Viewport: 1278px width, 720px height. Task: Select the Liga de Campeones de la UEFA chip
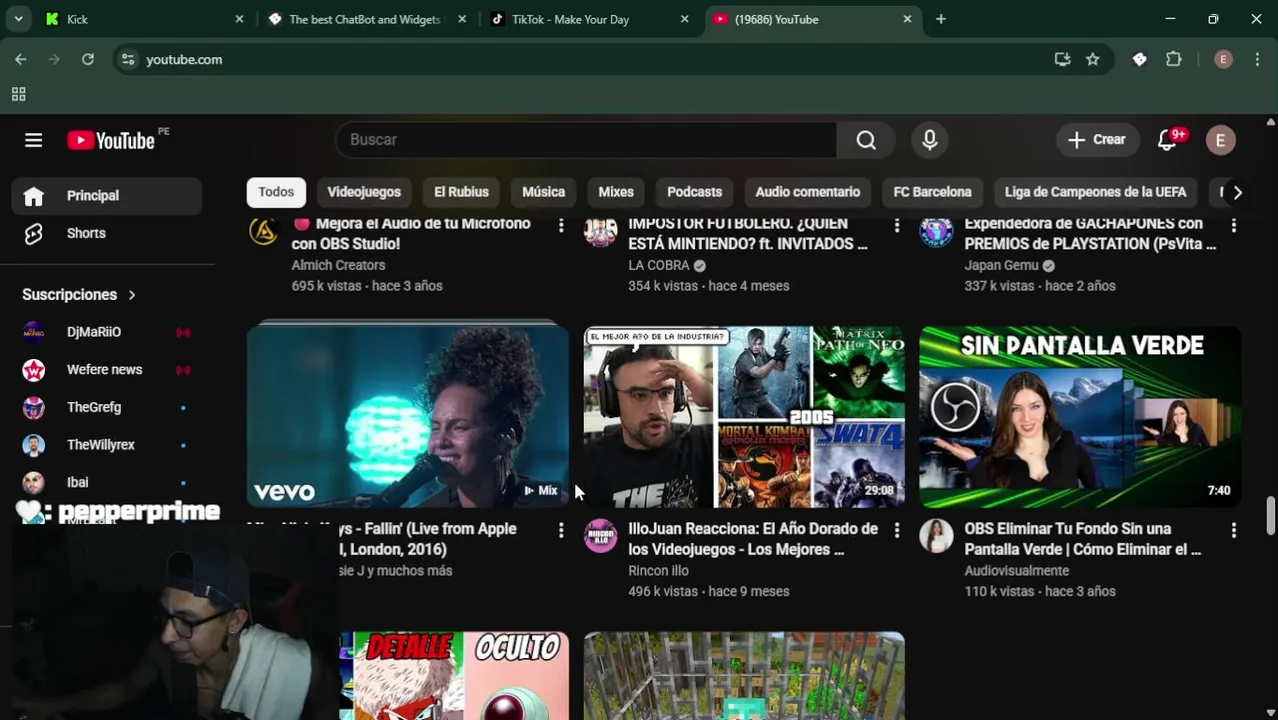click(1095, 192)
